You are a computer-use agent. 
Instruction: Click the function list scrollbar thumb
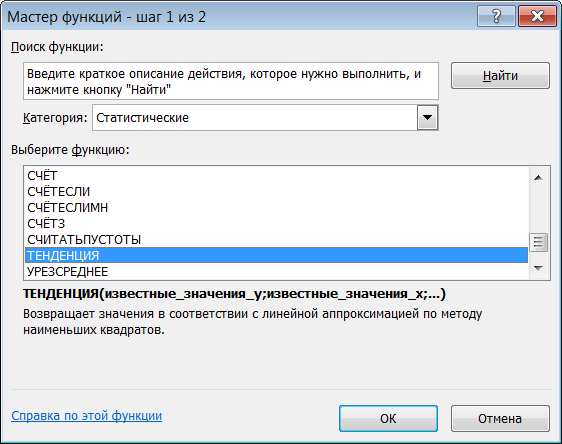pos(538,242)
